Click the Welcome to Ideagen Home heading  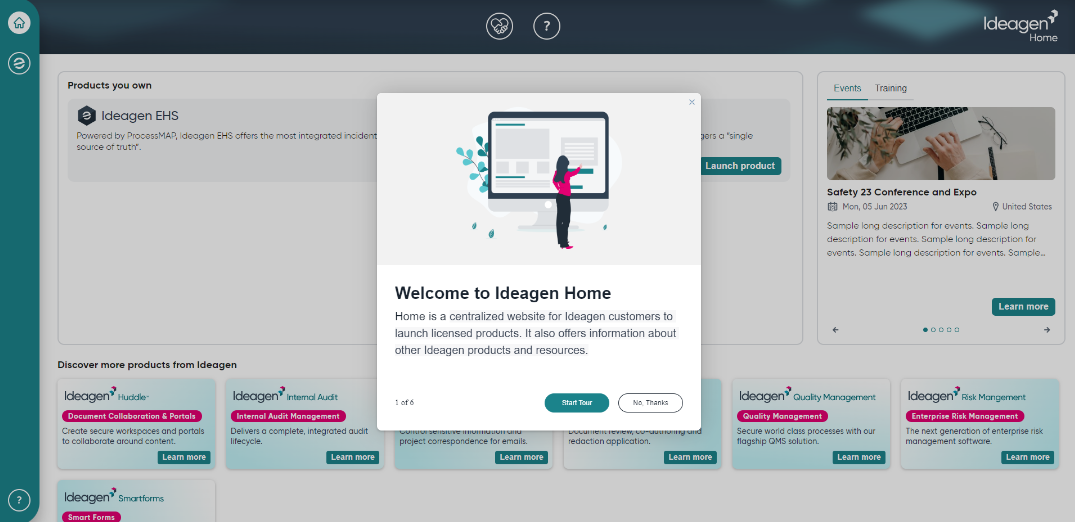click(x=503, y=293)
